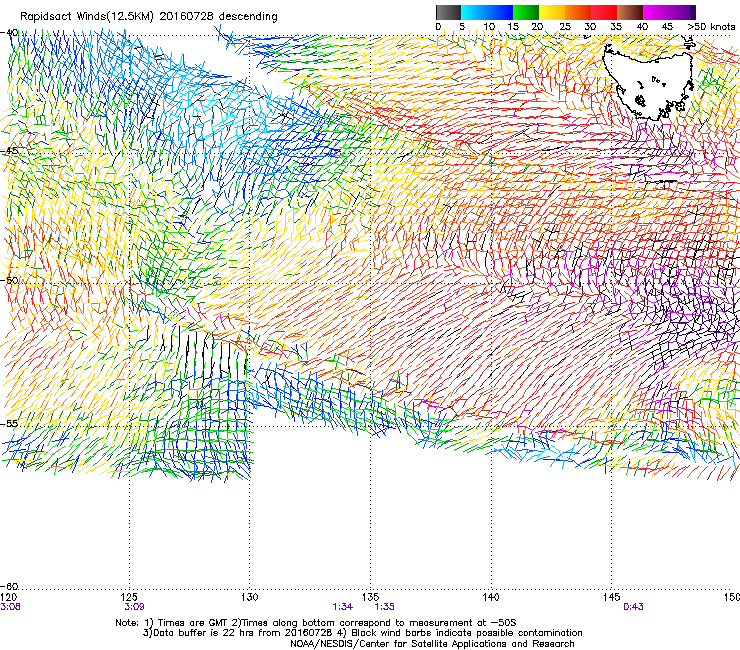Click the red 30-35 knots legend swatch

(x=604, y=12)
